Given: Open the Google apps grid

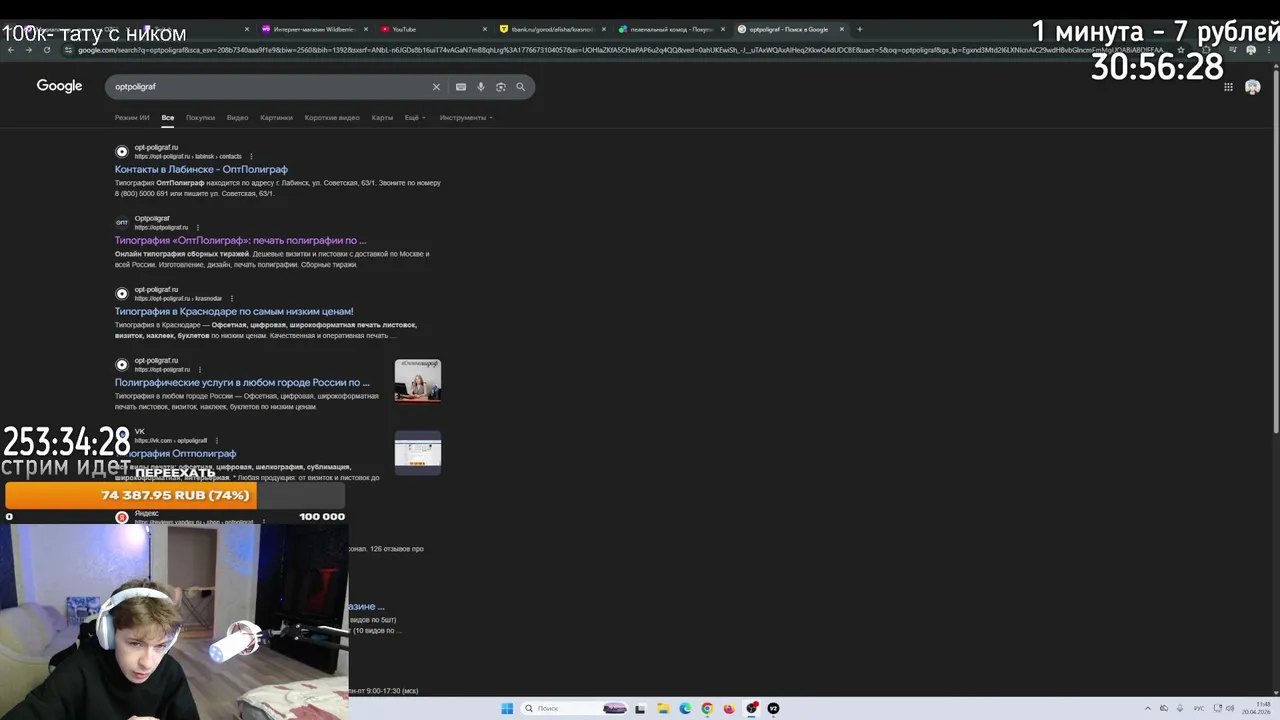Looking at the screenshot, I should coord(1228,87).
